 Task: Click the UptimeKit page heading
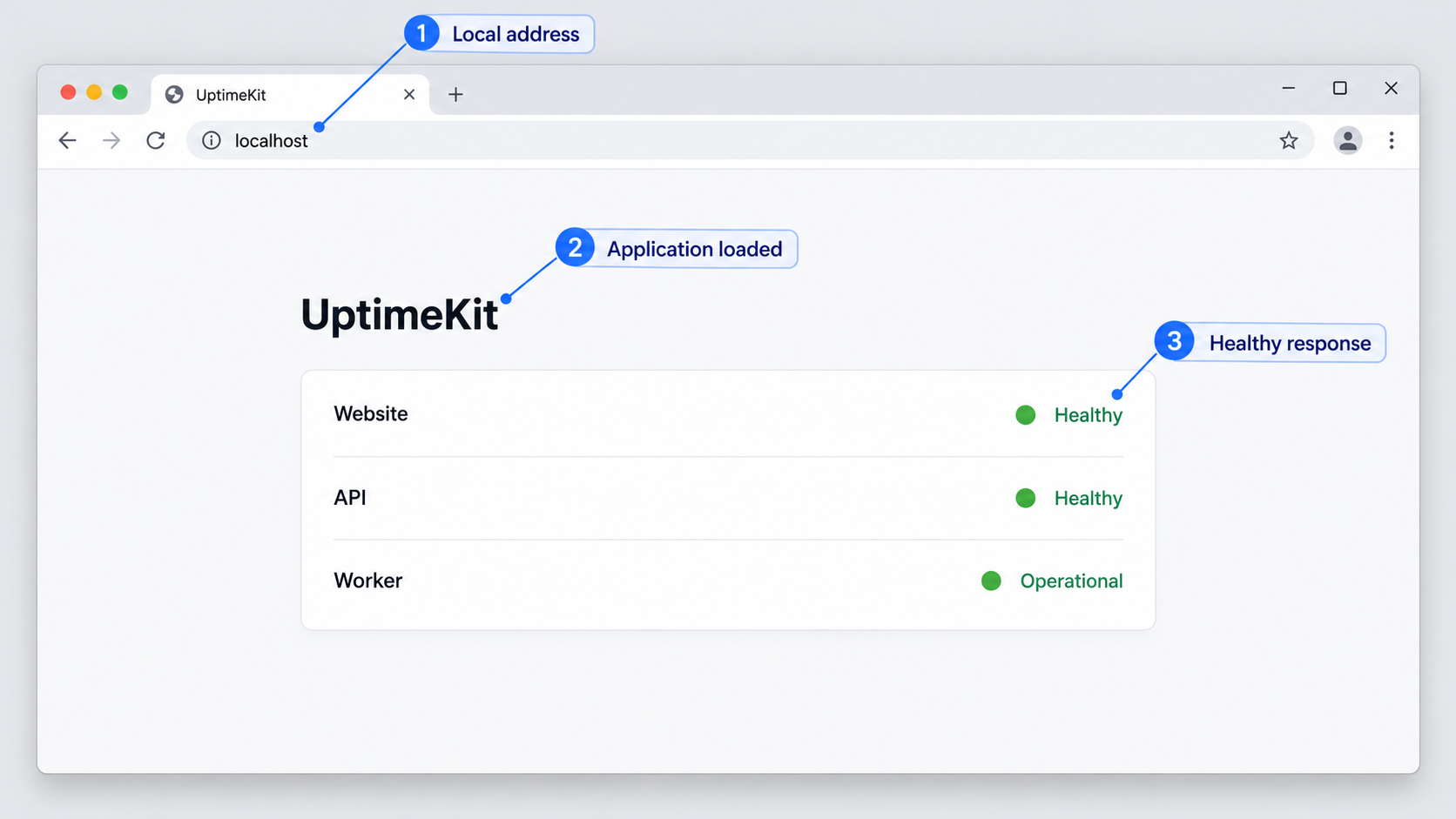click(399, 314)
